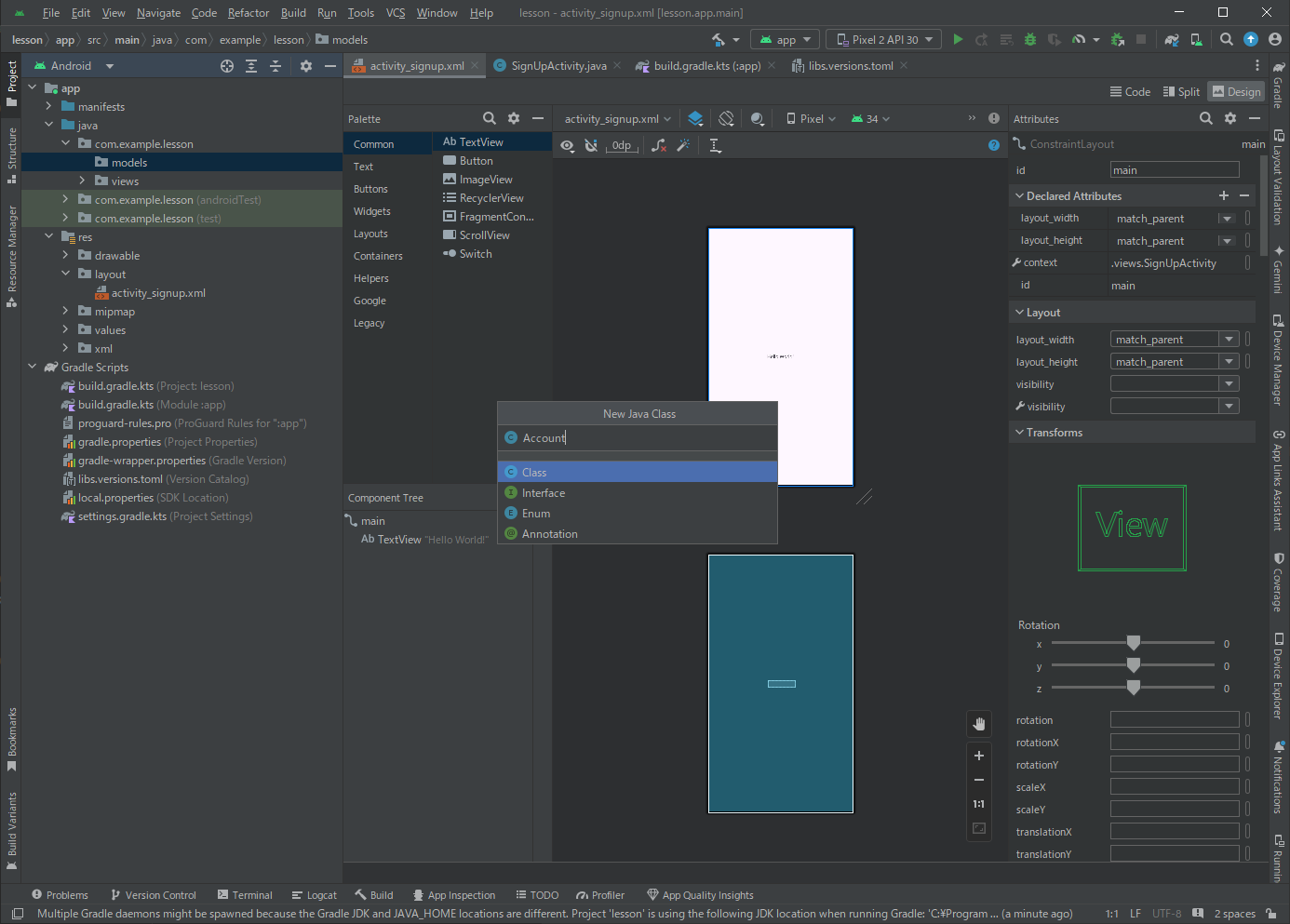This screenshot has height=924, width=1290.
Task: Click Select Design Surface layers icon
Action: click(695, 118)
